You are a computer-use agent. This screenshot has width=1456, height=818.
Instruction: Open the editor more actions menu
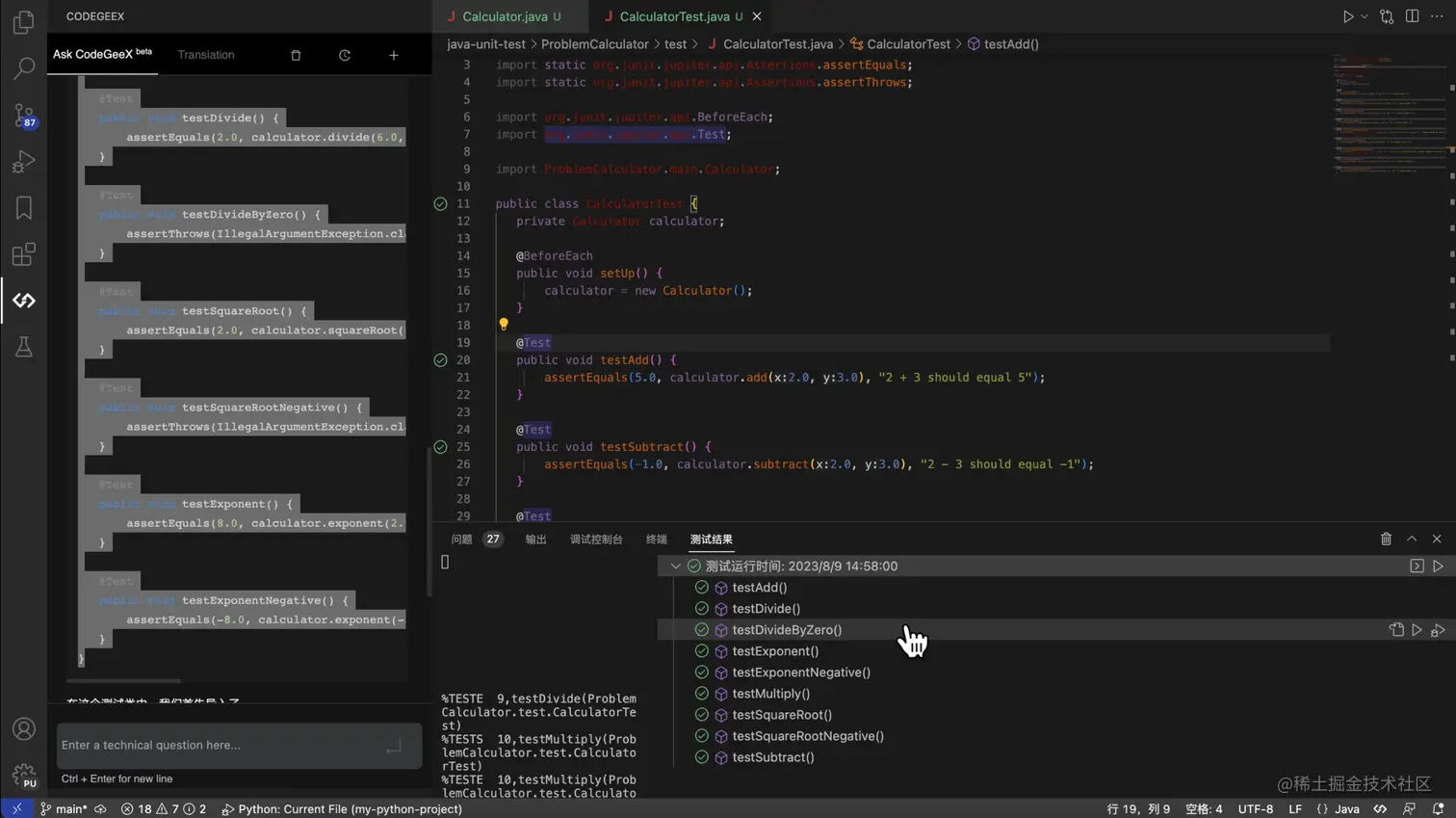tap(1437, 16)
